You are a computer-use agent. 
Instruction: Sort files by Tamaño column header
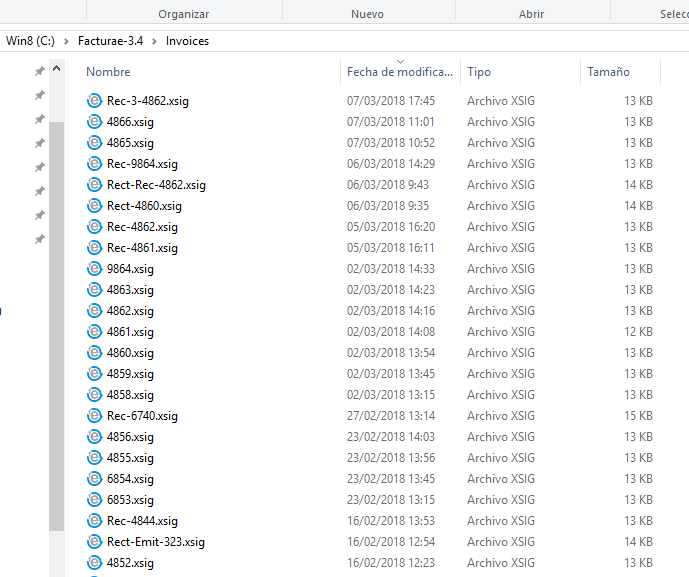point(608,72)
